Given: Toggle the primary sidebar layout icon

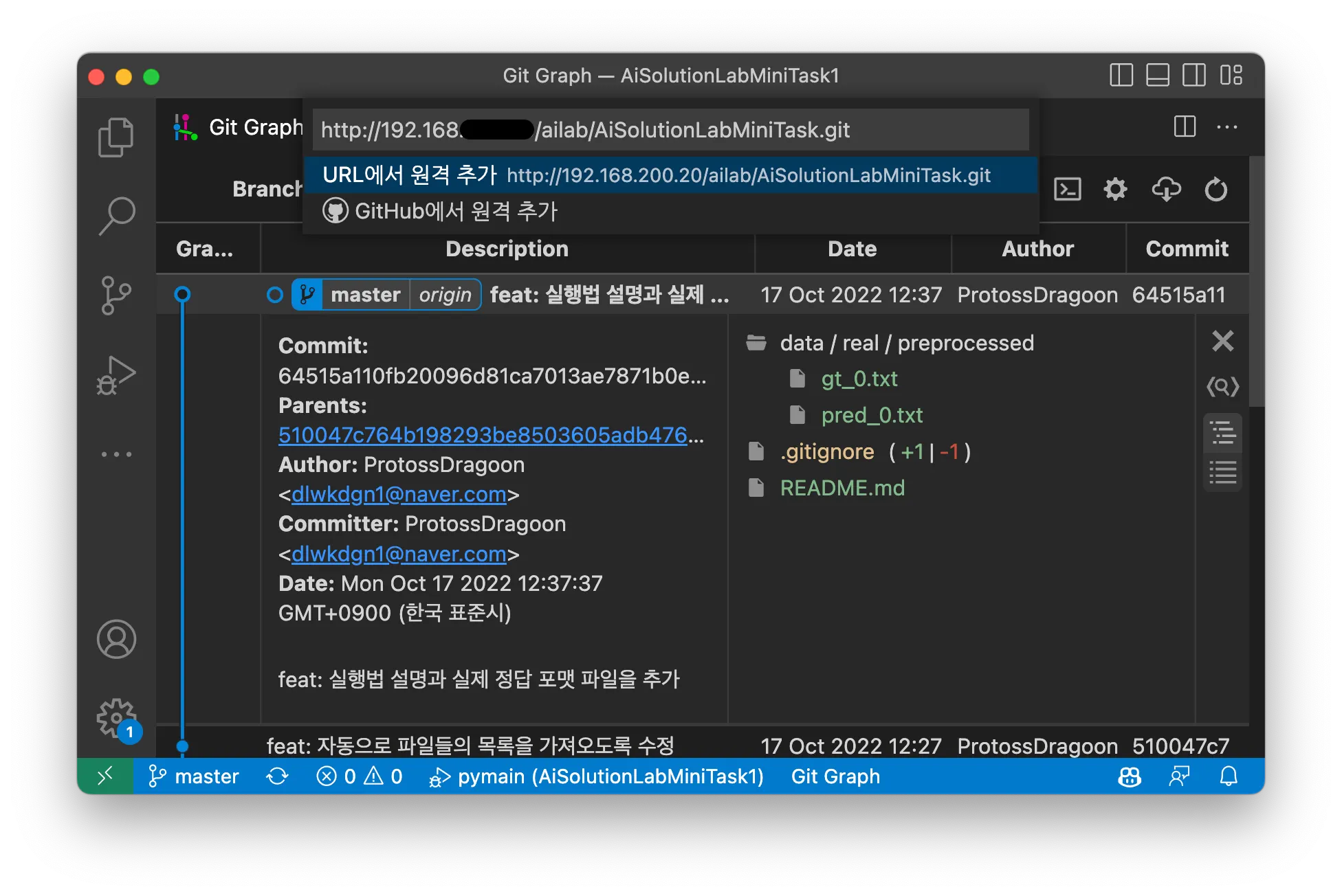Looking at the screenshot, I should [1121, 75].
